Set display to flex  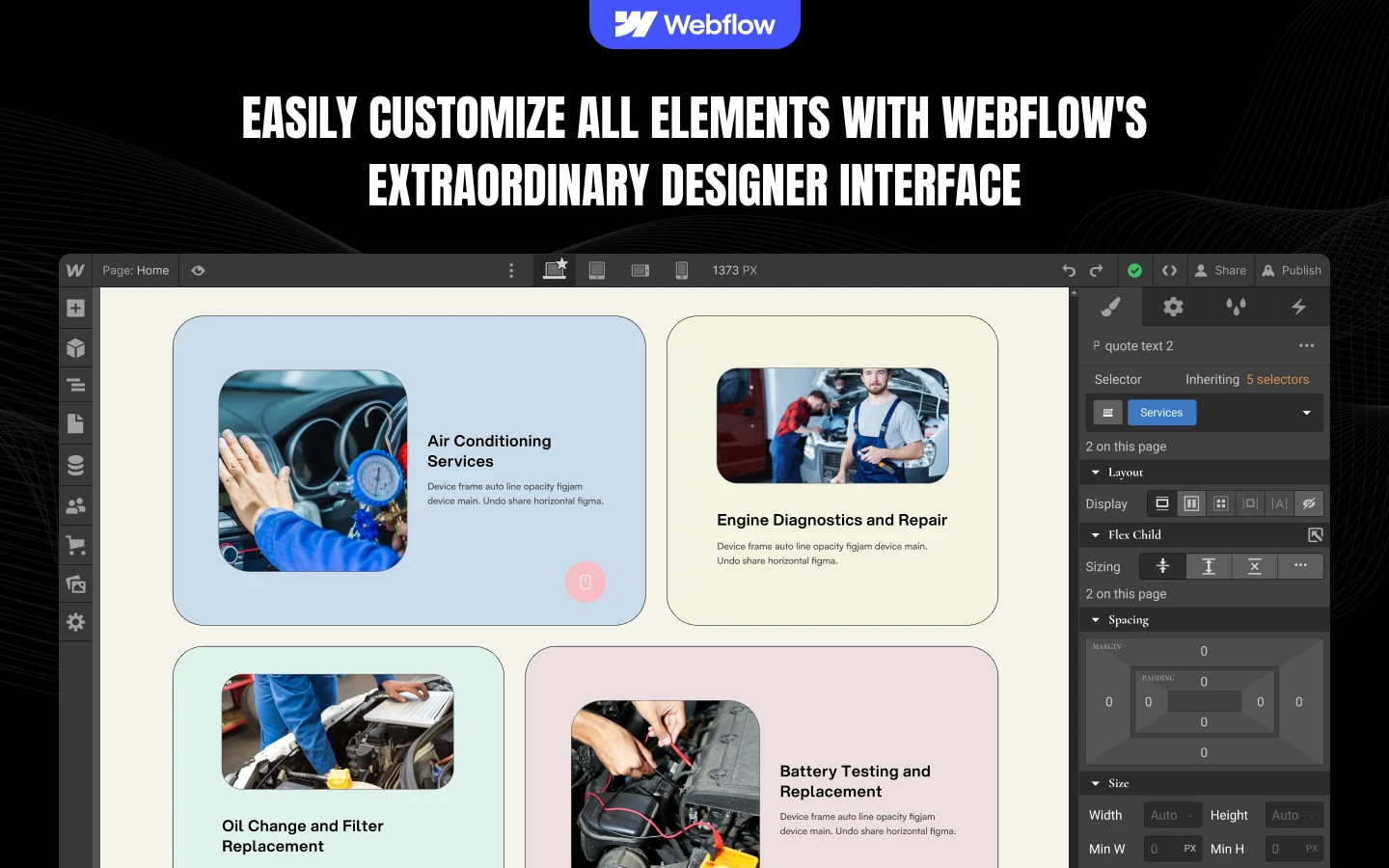(x=1191, y=503)
